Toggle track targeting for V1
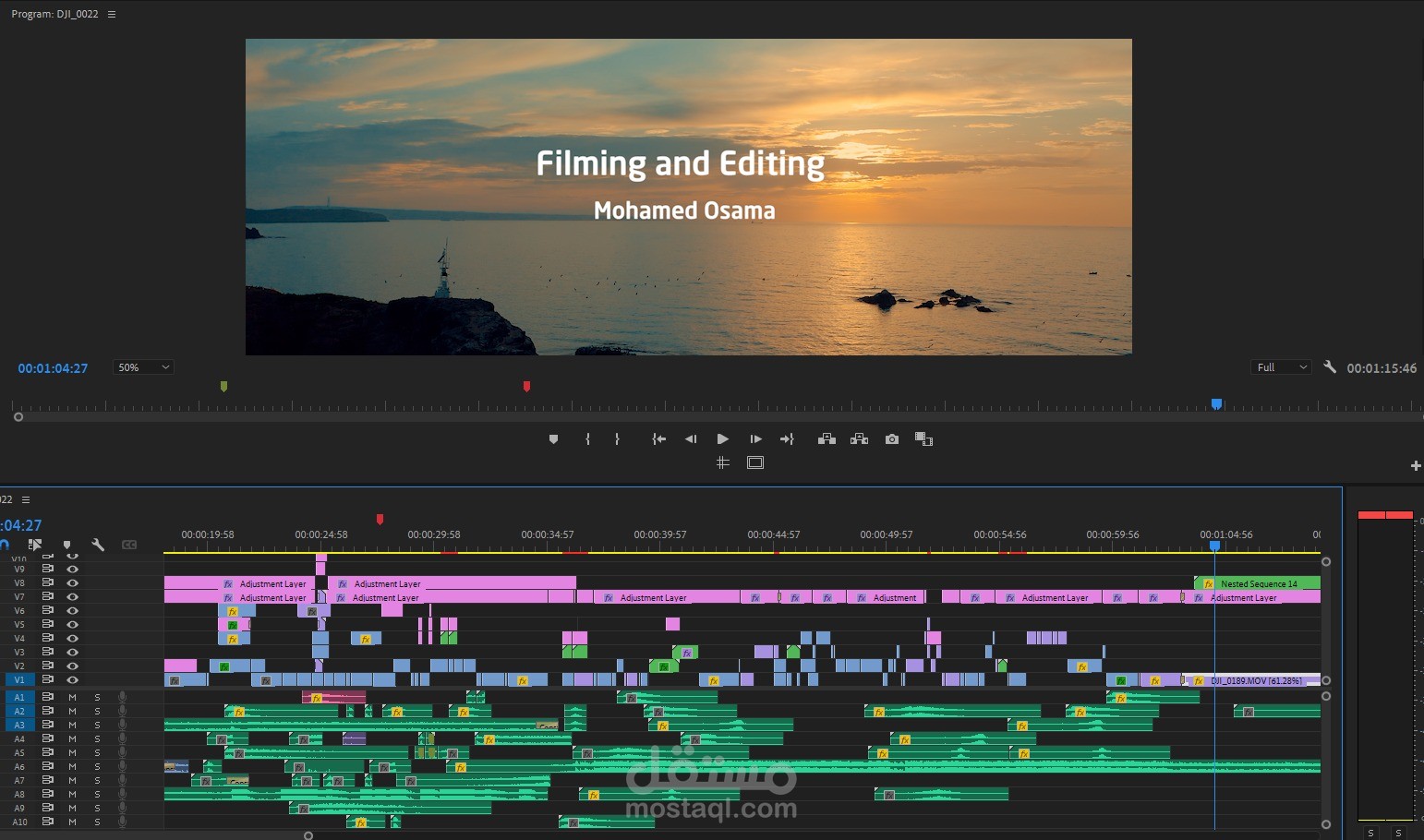 click(19, 680)
